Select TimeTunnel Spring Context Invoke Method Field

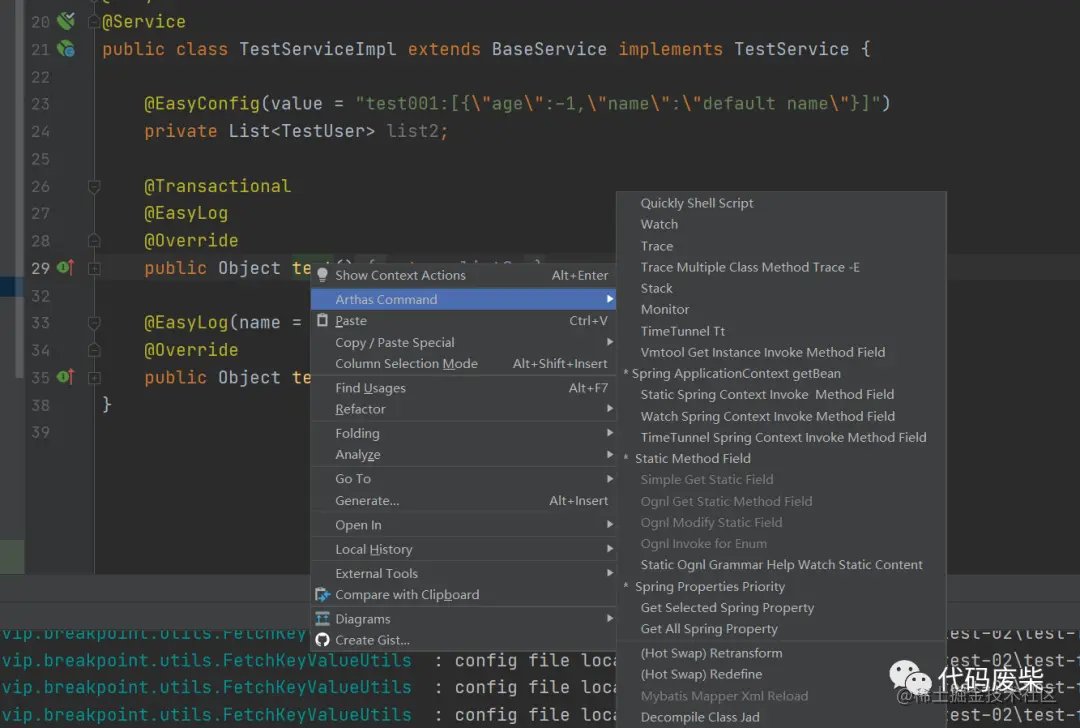point(781,437)
